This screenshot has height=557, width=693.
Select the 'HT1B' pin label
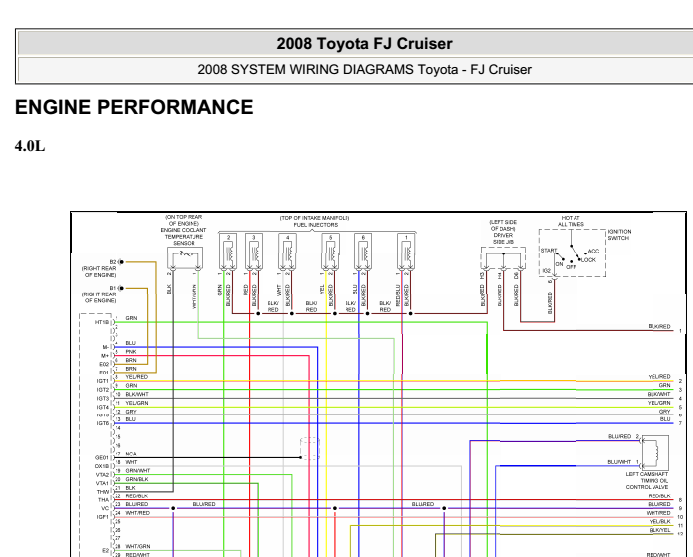click(x=102, y=322)
